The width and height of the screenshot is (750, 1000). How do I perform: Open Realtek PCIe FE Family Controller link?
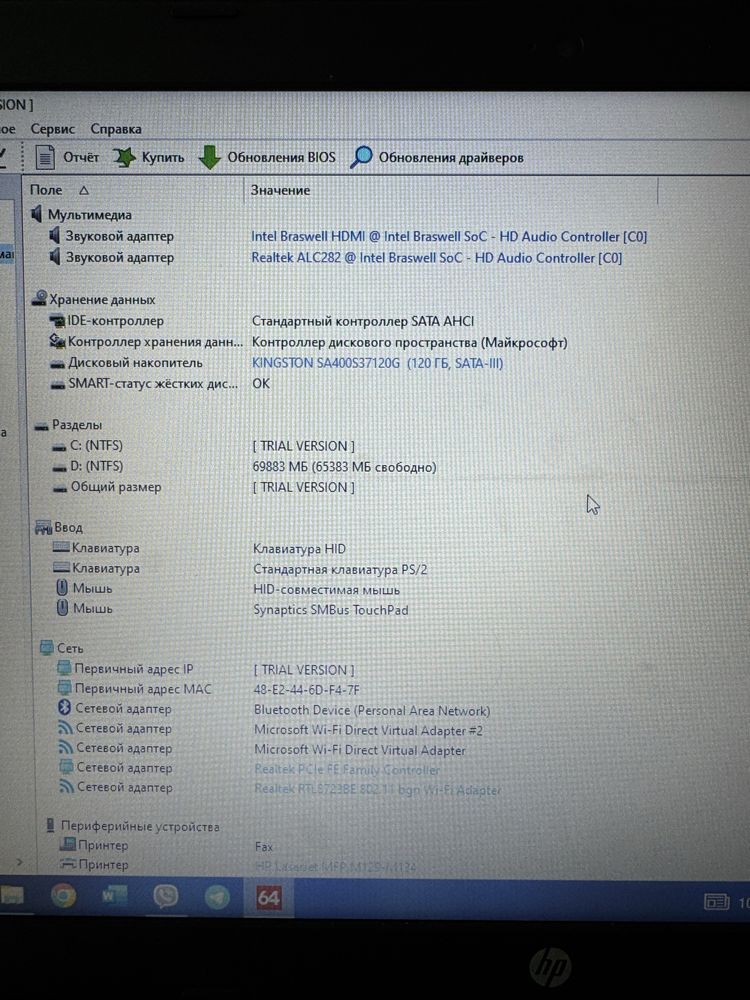tap(348, 770)
